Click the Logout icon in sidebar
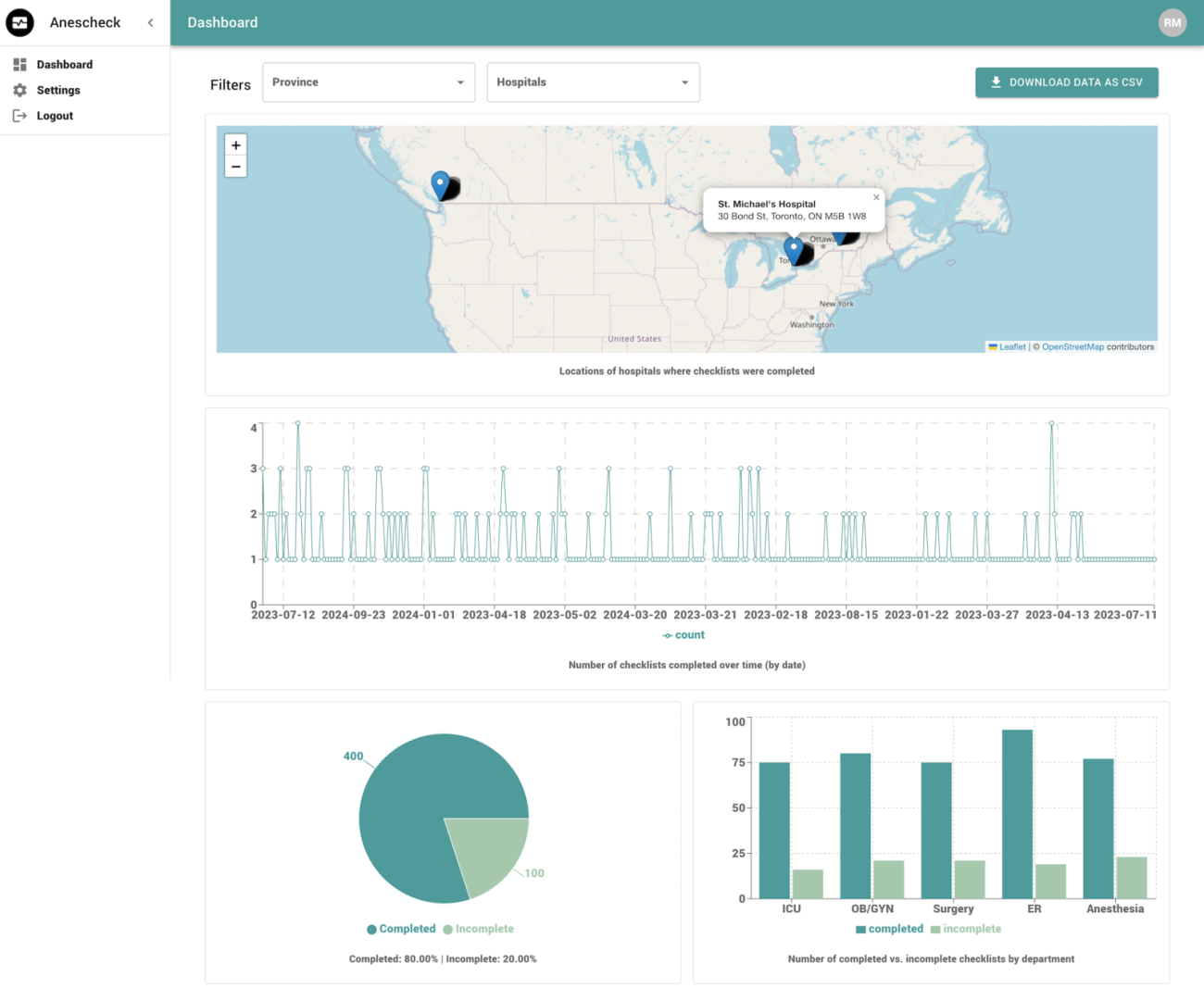The height and width of the screenshot is (1001, 1204). (19, 116)
